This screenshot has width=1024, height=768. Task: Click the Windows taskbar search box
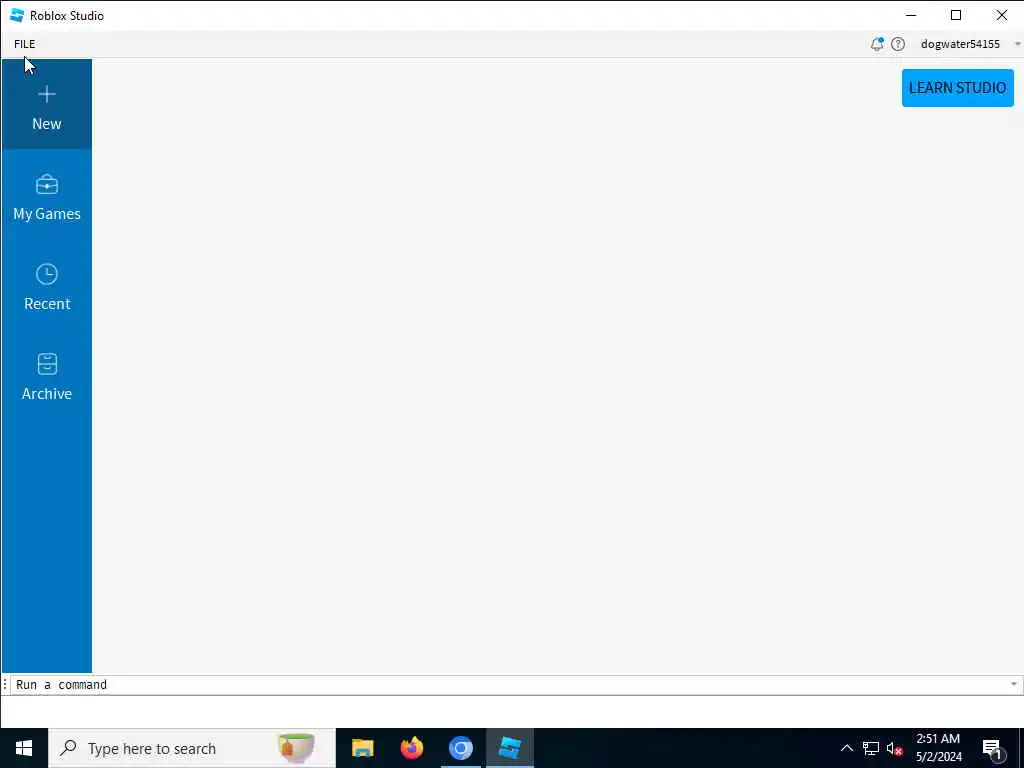pyautogui.click(x=192, y=748)
